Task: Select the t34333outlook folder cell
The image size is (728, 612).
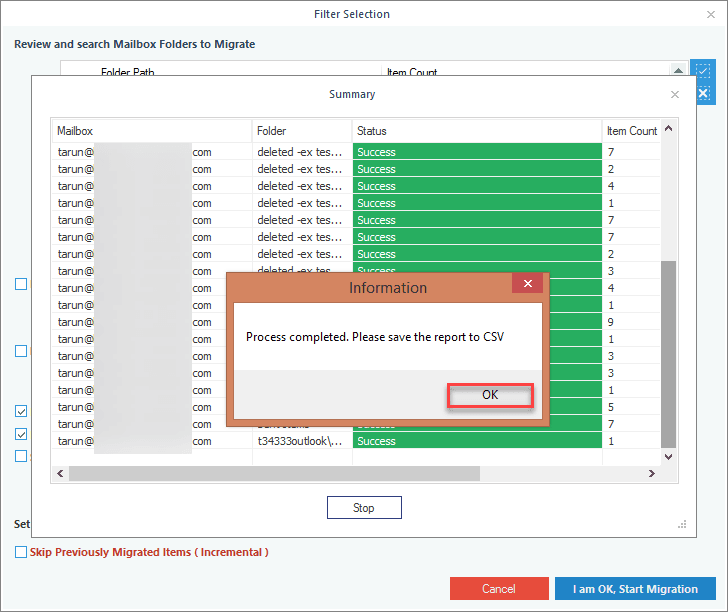Action: tap(302, 441)
